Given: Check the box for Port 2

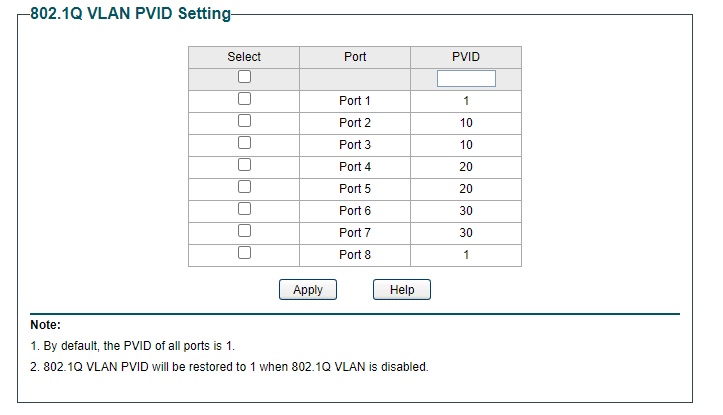Looking at the screenshot, I should (244, 121).
